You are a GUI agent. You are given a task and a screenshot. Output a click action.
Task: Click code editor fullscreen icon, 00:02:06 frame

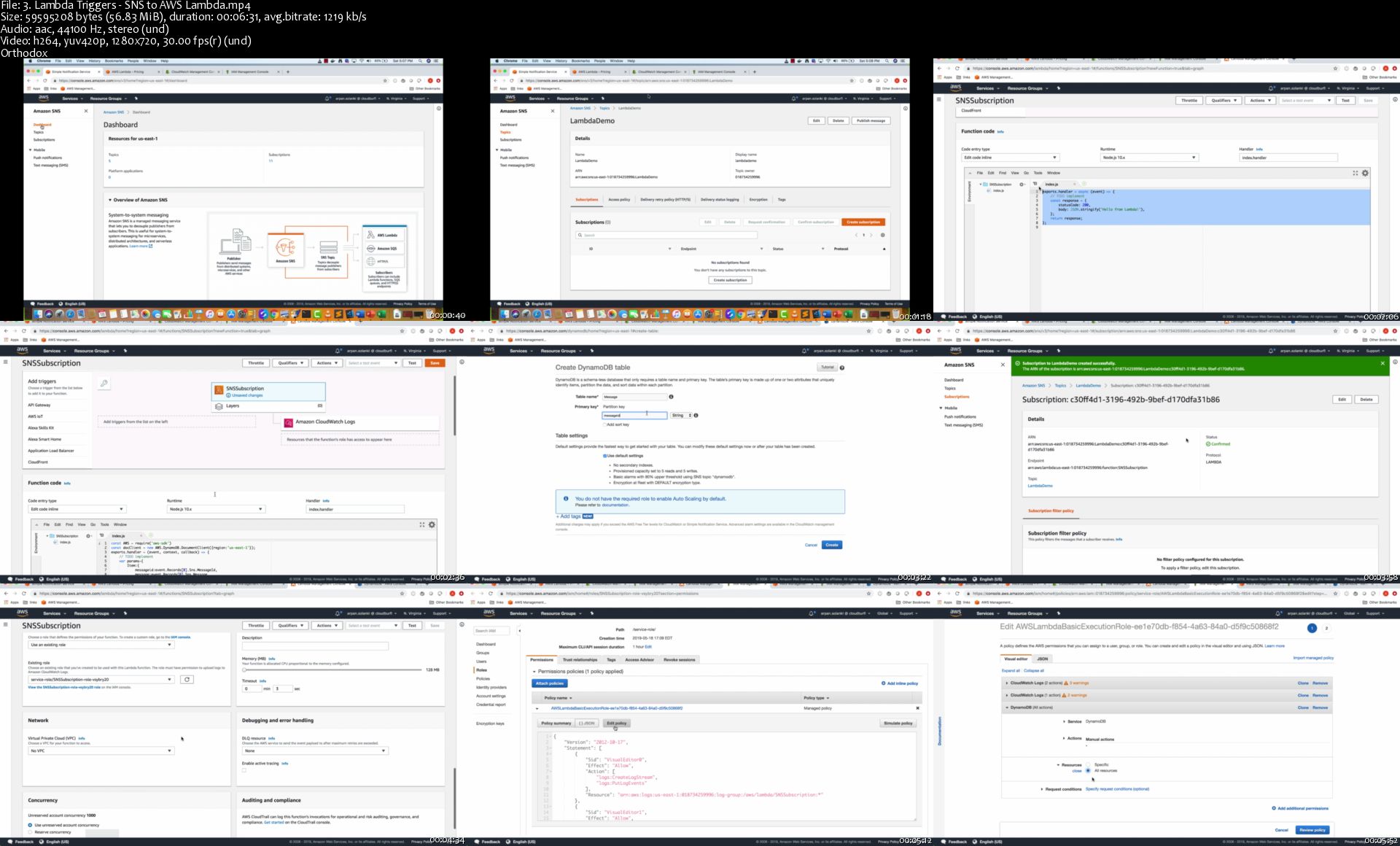click(x=1356, y=173)
